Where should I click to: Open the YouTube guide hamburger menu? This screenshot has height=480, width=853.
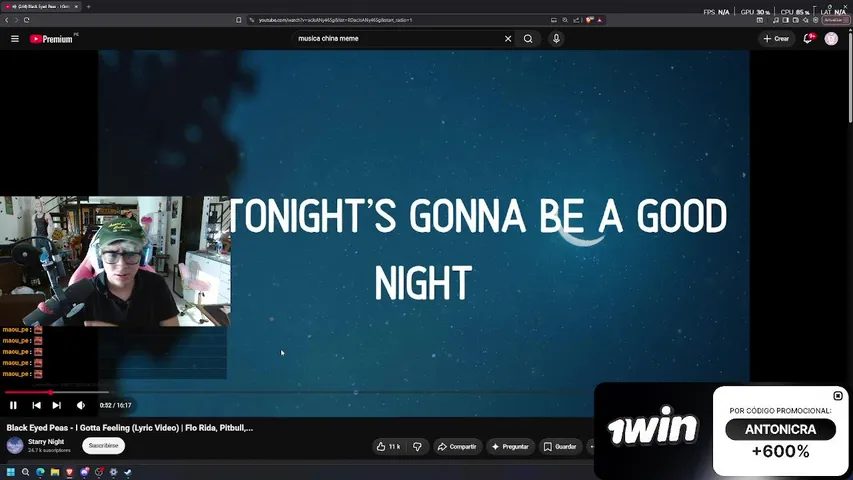click(x=15, y=39)
